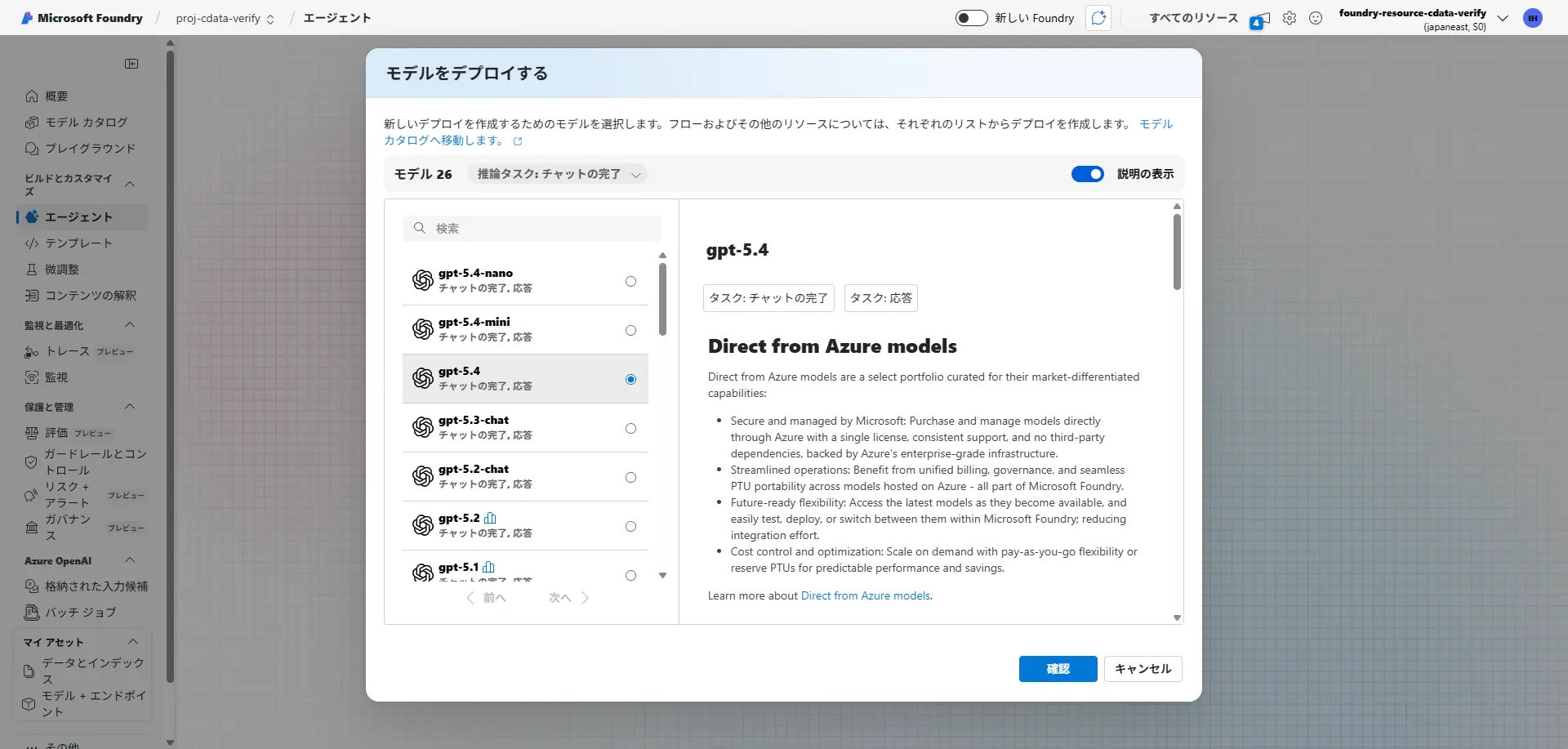Expand the foundry-resource-cdata-verify account chevron

coord(1503,18)
